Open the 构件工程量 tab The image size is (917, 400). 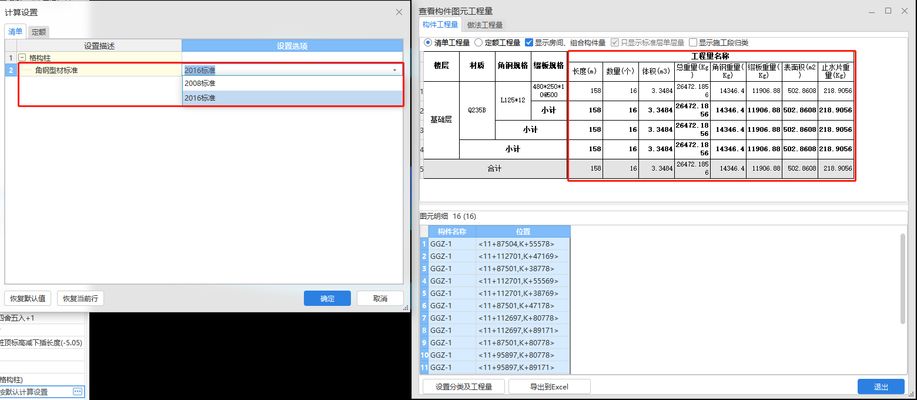pos(440,25)
